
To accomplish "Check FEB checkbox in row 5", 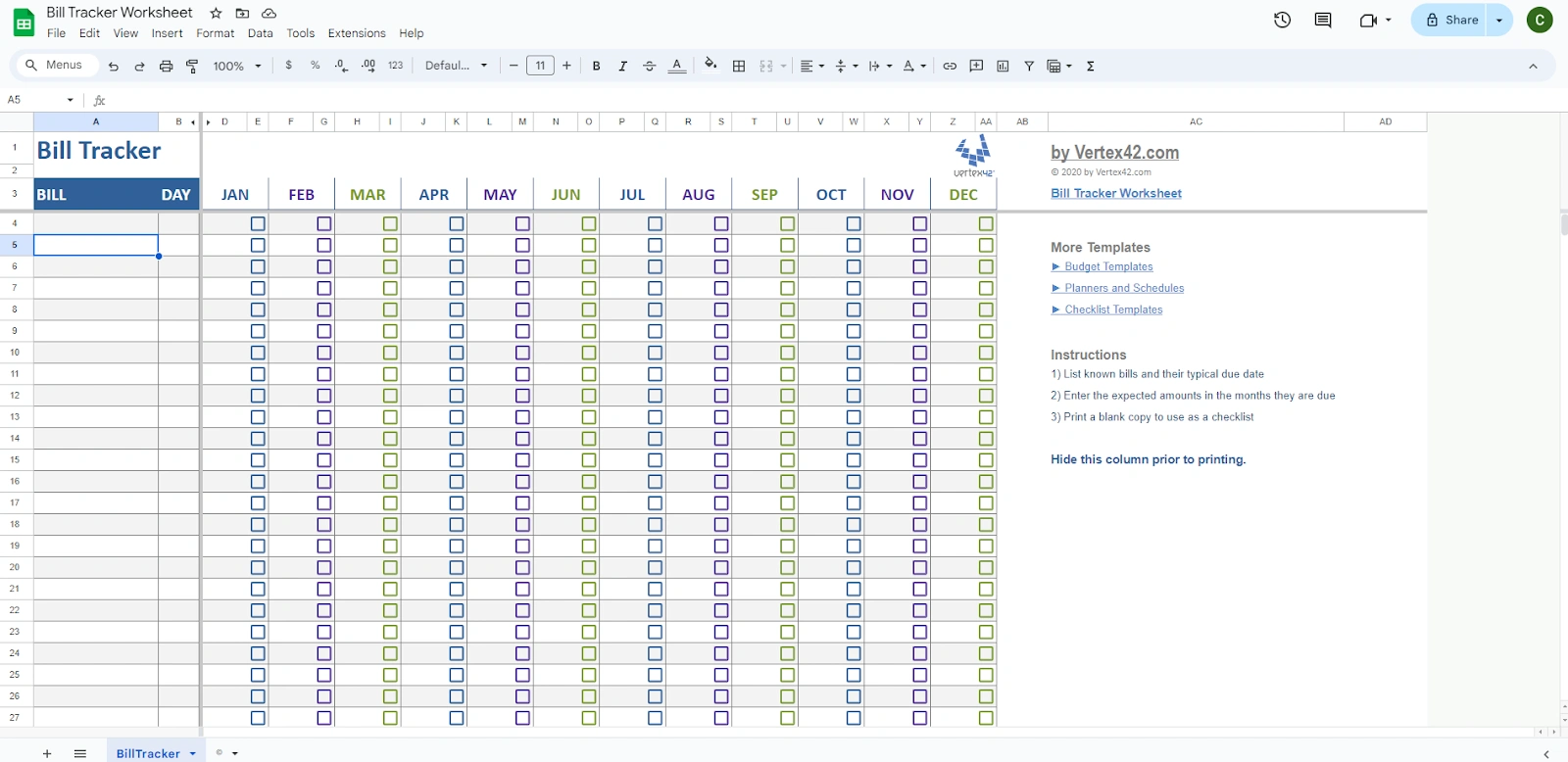I will [x=324, y=245].
